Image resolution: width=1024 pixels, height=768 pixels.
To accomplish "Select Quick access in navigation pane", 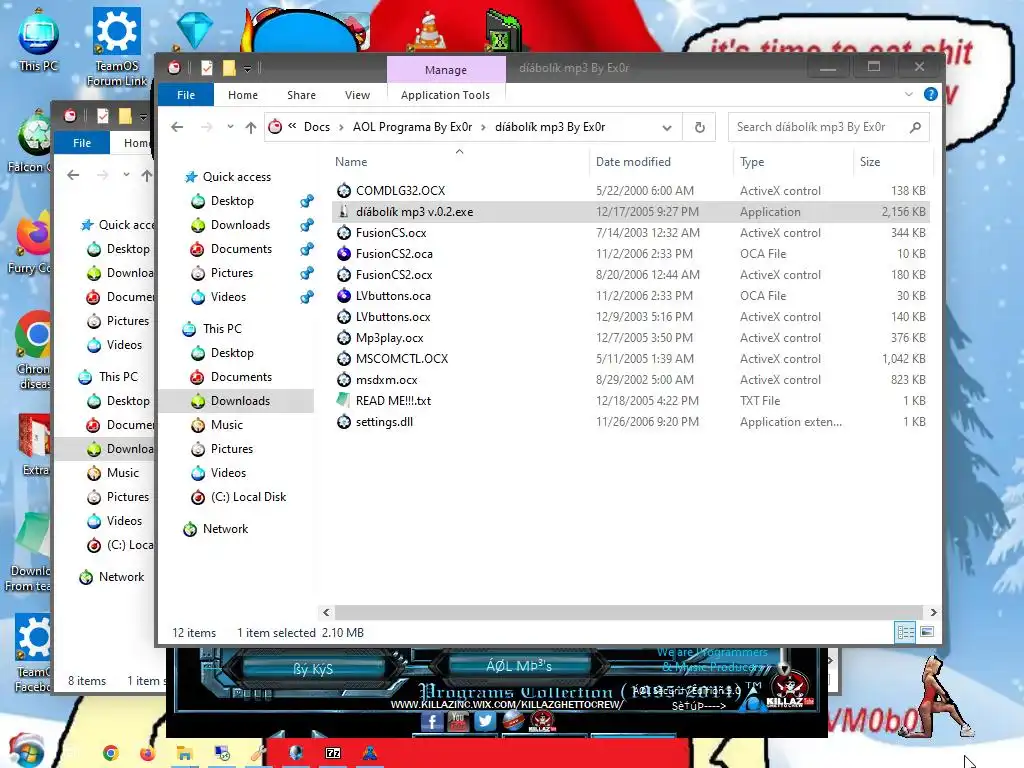I will point(236,176).
